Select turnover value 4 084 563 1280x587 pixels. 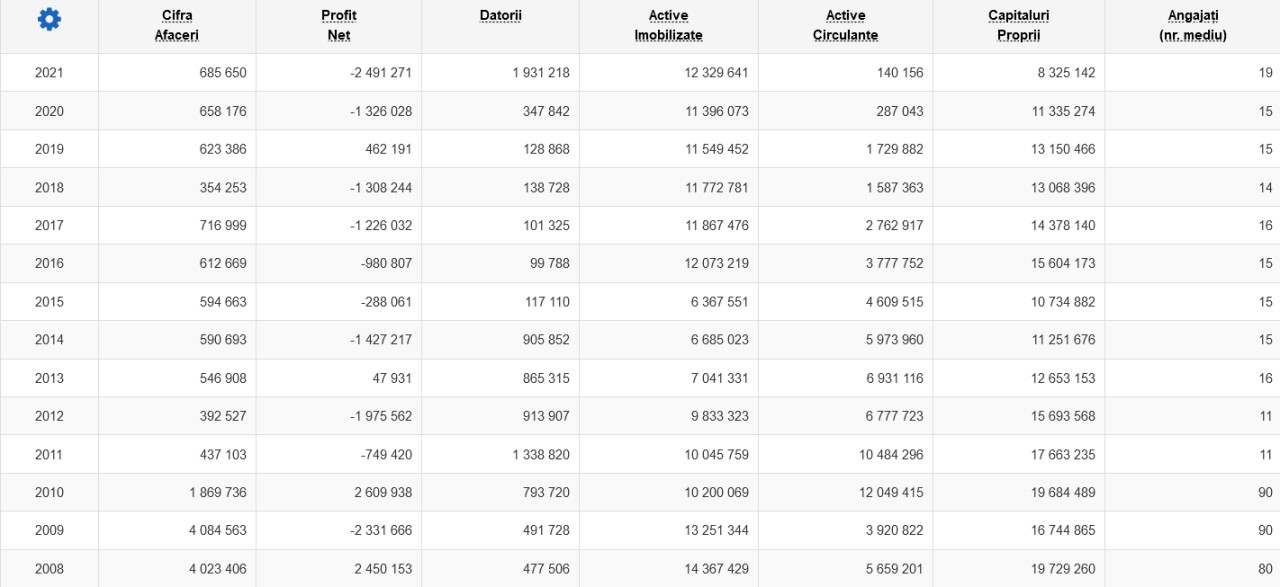218,530
